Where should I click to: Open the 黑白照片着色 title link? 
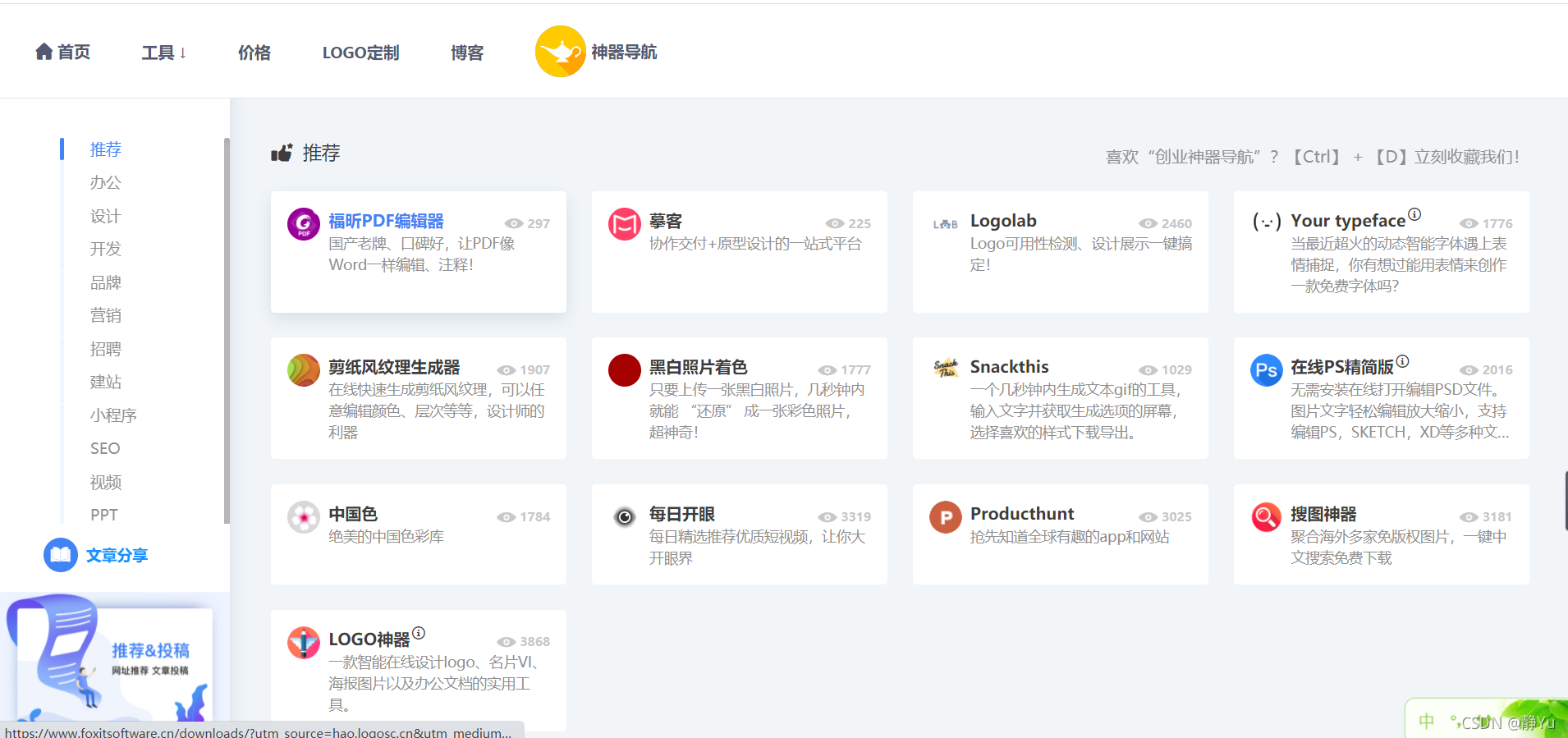(699, 367)
